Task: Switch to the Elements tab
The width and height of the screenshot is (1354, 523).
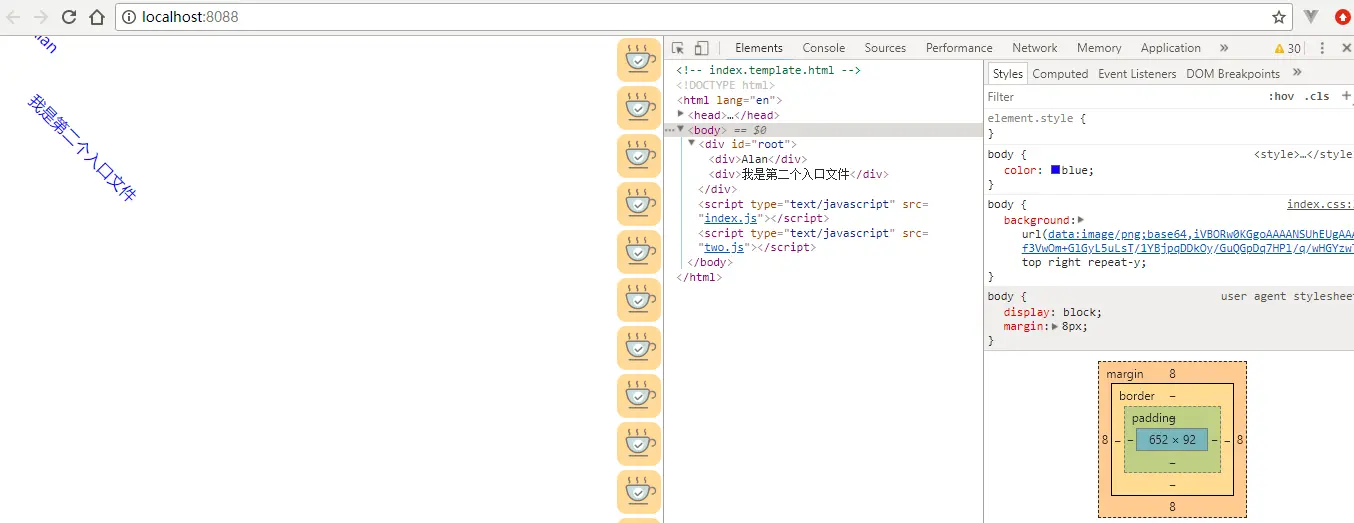Action: click(759, 48)
